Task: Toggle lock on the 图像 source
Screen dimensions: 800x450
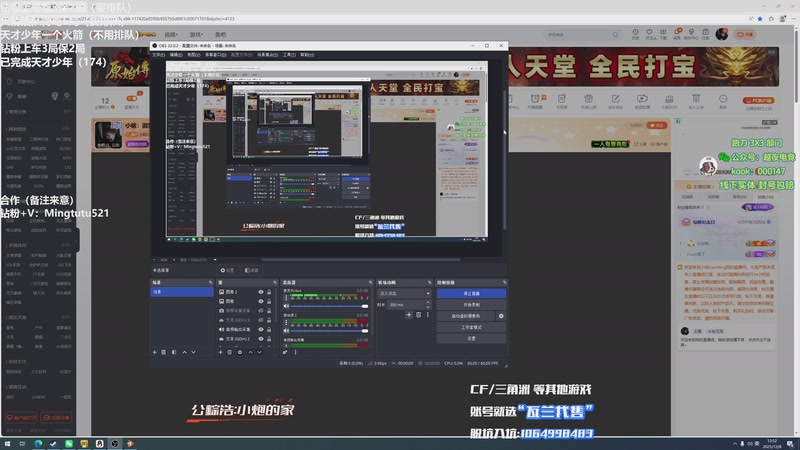Action: [x=269, y=301]
